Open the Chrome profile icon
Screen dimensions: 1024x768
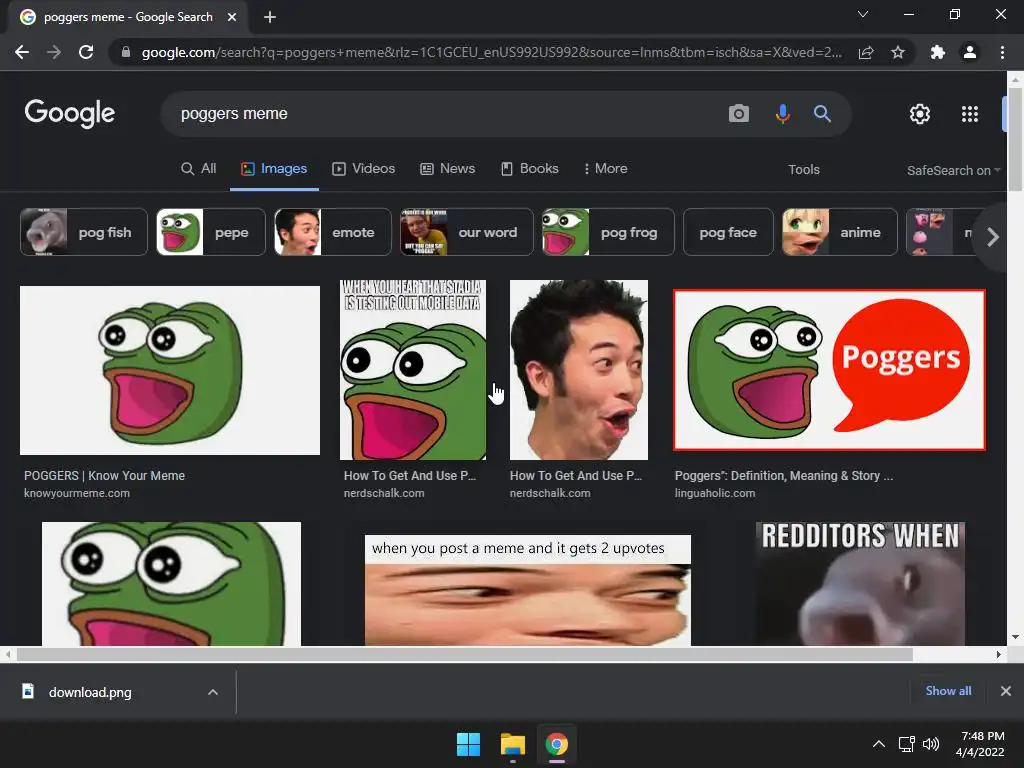(x=970, y=52)
